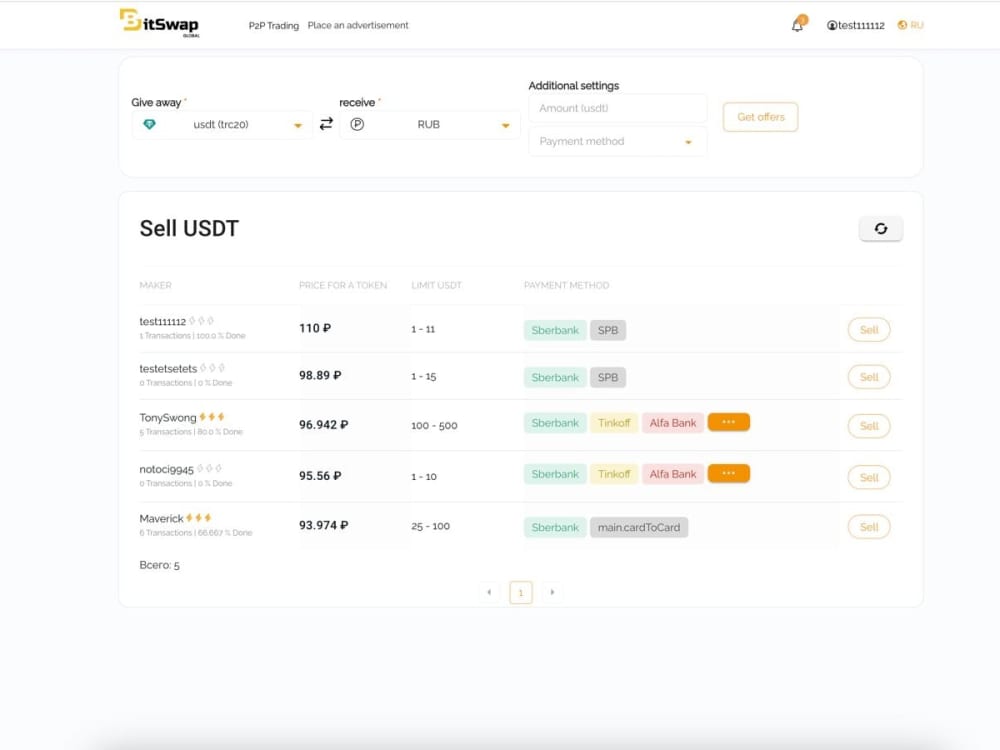Focus the Amount (usdt) input field

(617, 108)
